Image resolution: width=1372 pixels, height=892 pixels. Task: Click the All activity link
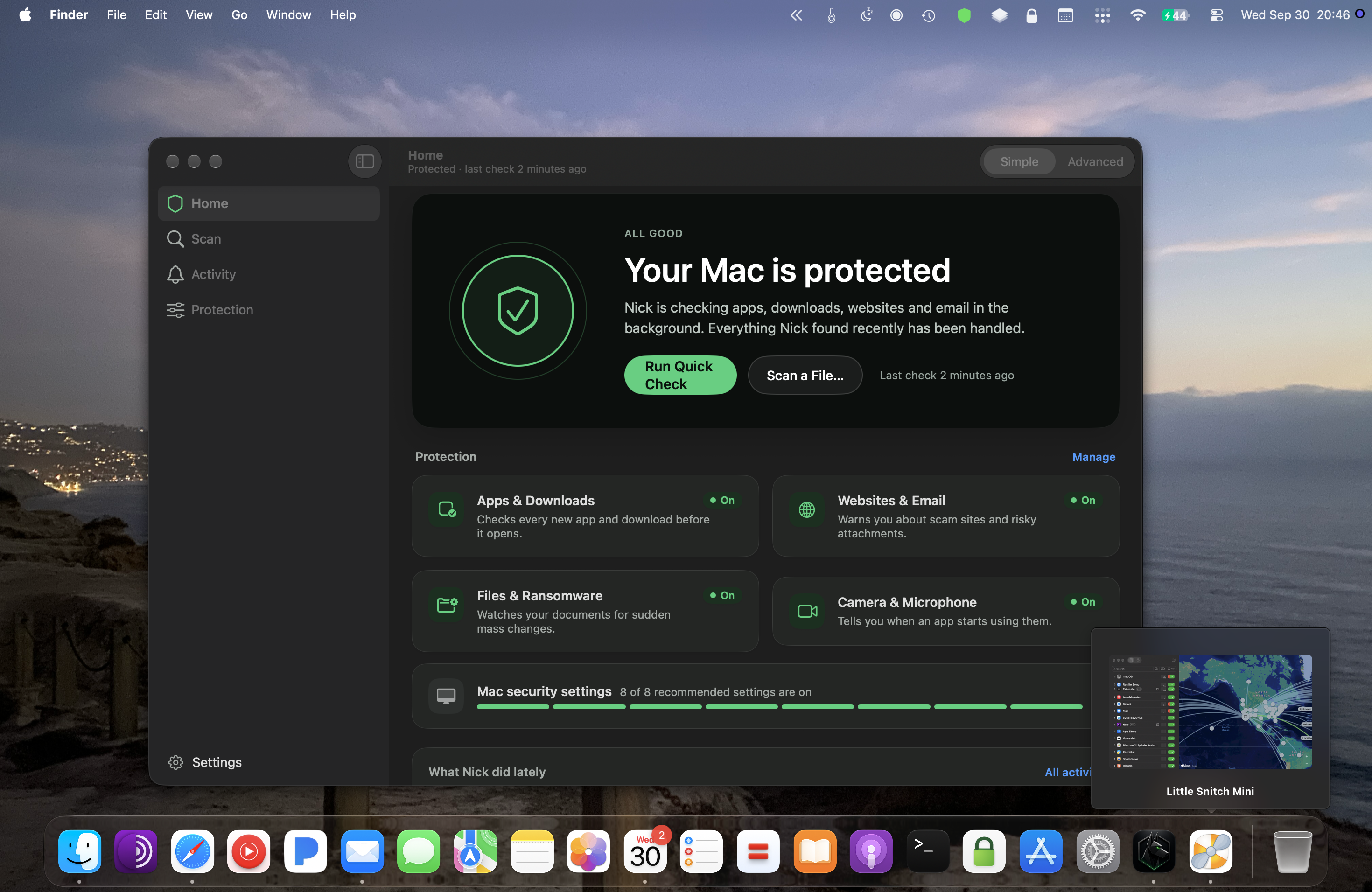coord(1068,772)
